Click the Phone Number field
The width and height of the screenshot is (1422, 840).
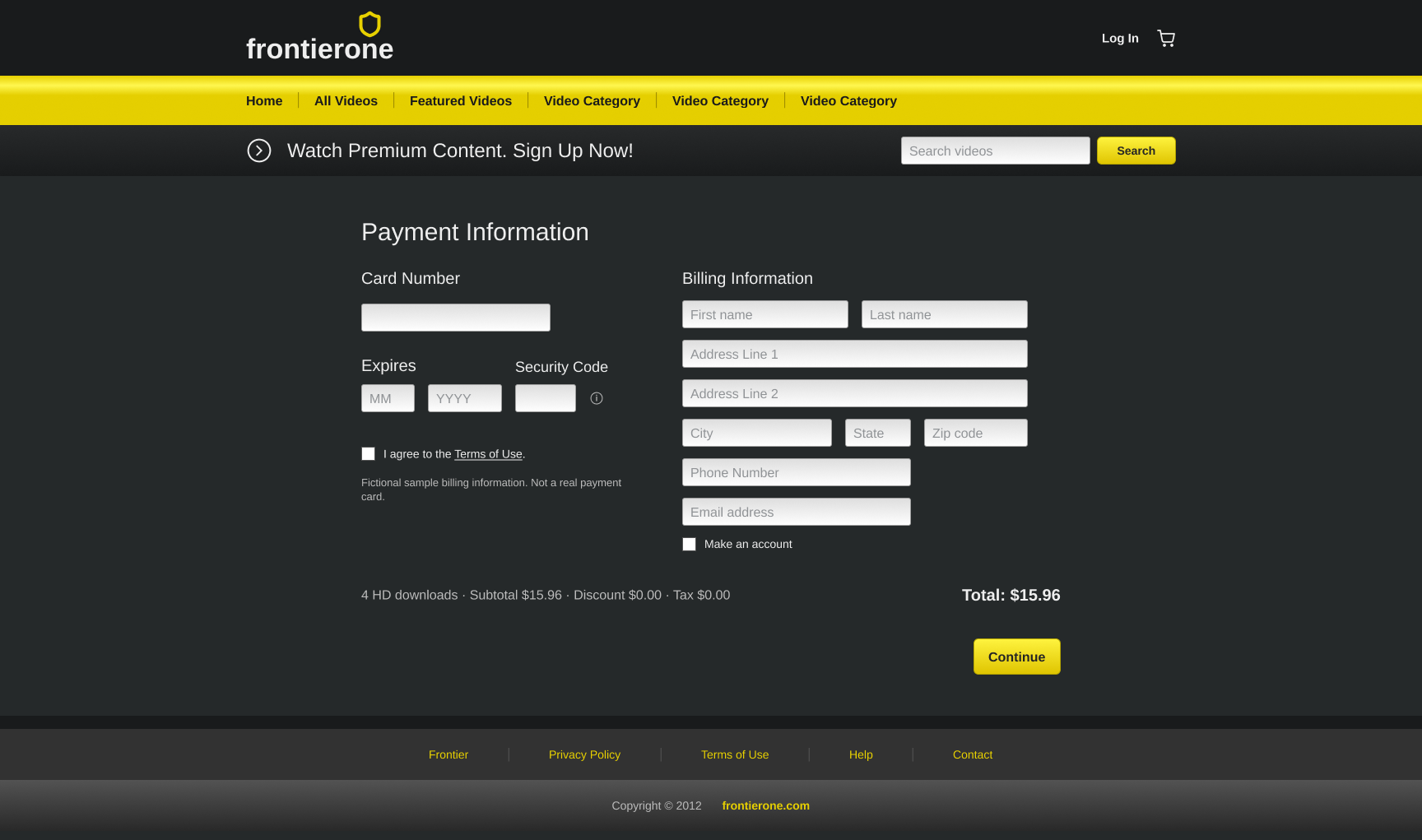pyautogui.click(x=796, y=472)
